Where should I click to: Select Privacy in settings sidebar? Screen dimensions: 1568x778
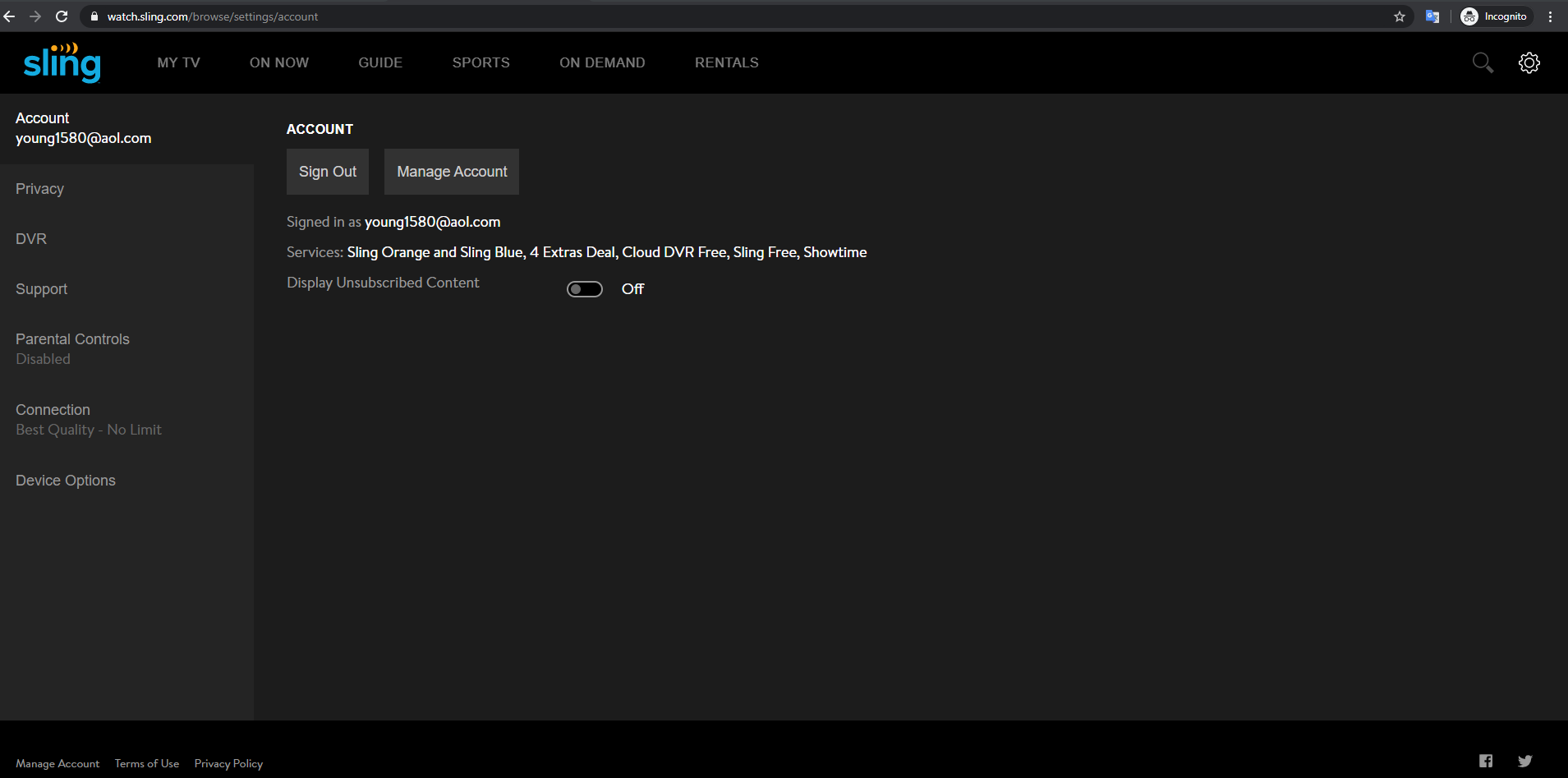tap(126, 189)
